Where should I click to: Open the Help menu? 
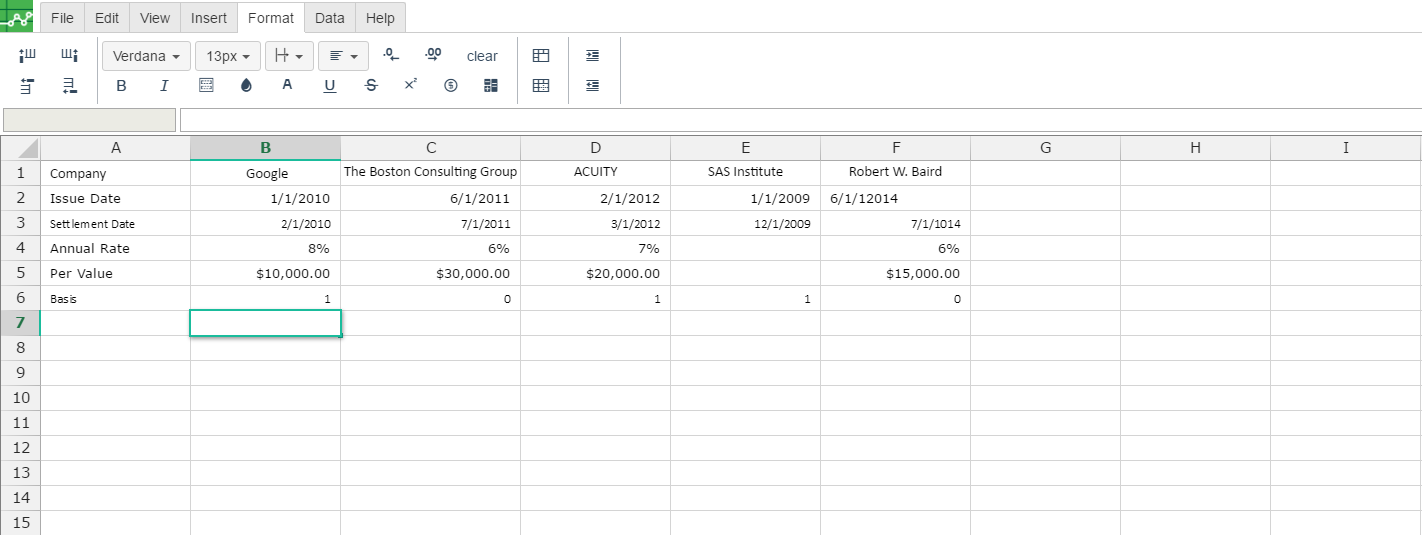[380, 18]
